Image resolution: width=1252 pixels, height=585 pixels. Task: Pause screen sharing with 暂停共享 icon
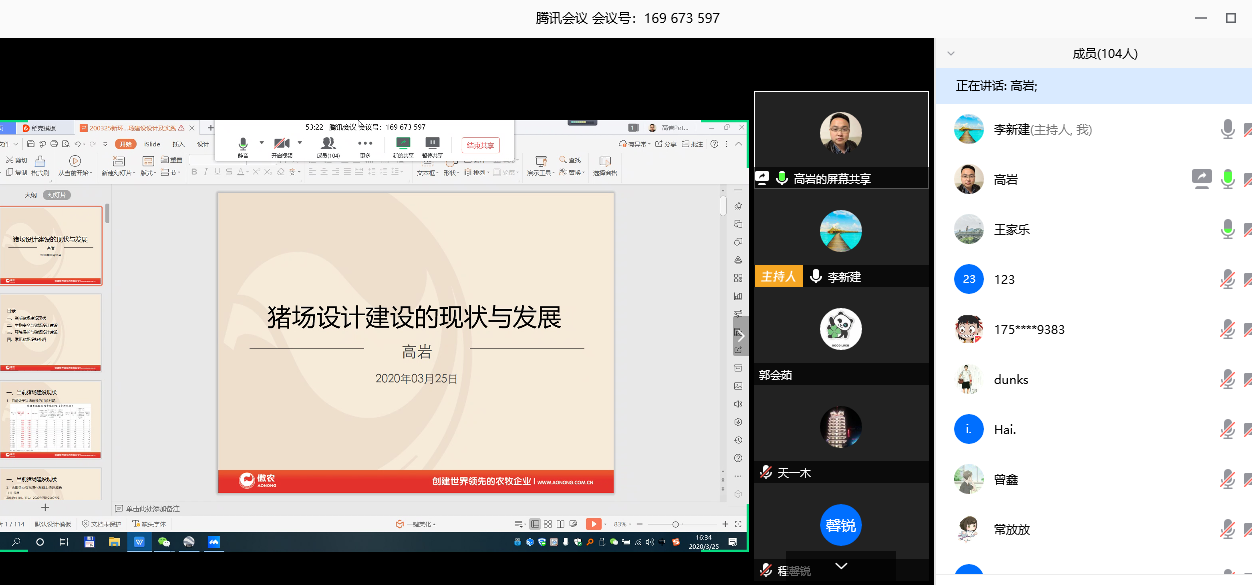point(435,143)
